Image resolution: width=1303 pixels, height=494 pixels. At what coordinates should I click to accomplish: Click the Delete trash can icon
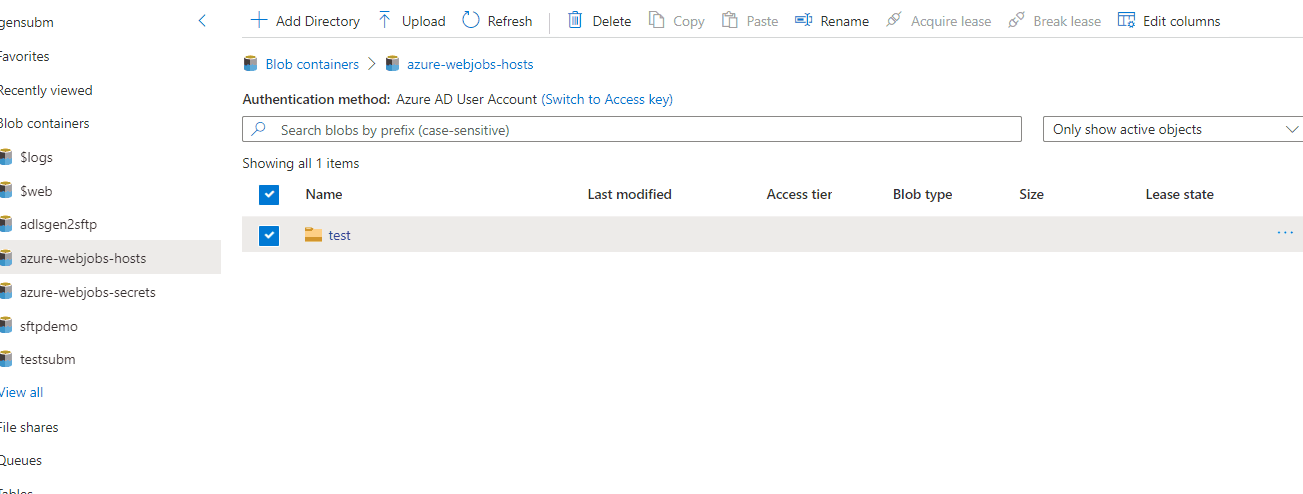point(575,20)
